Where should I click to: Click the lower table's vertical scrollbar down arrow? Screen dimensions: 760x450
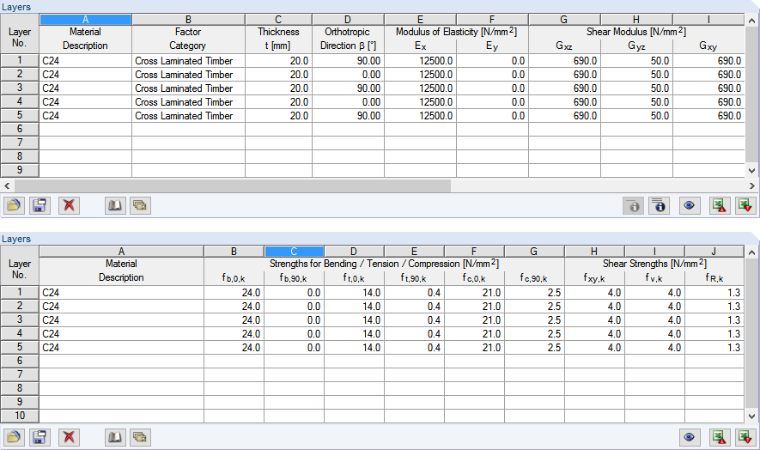(752, 416)
